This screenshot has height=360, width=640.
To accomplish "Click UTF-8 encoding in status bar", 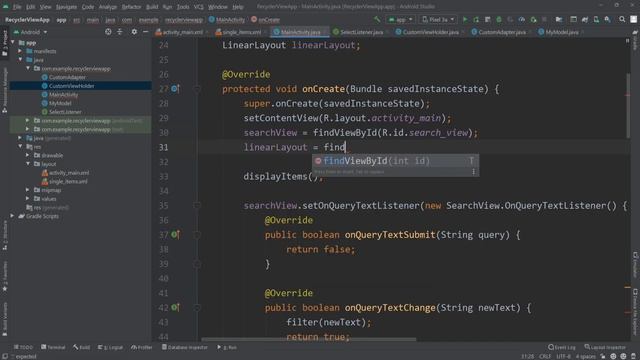I will (x=564, y=356).
